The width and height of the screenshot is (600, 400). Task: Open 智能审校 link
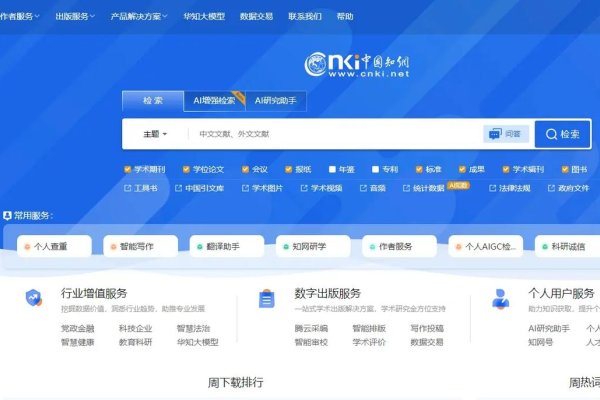(x=311, y=342)
